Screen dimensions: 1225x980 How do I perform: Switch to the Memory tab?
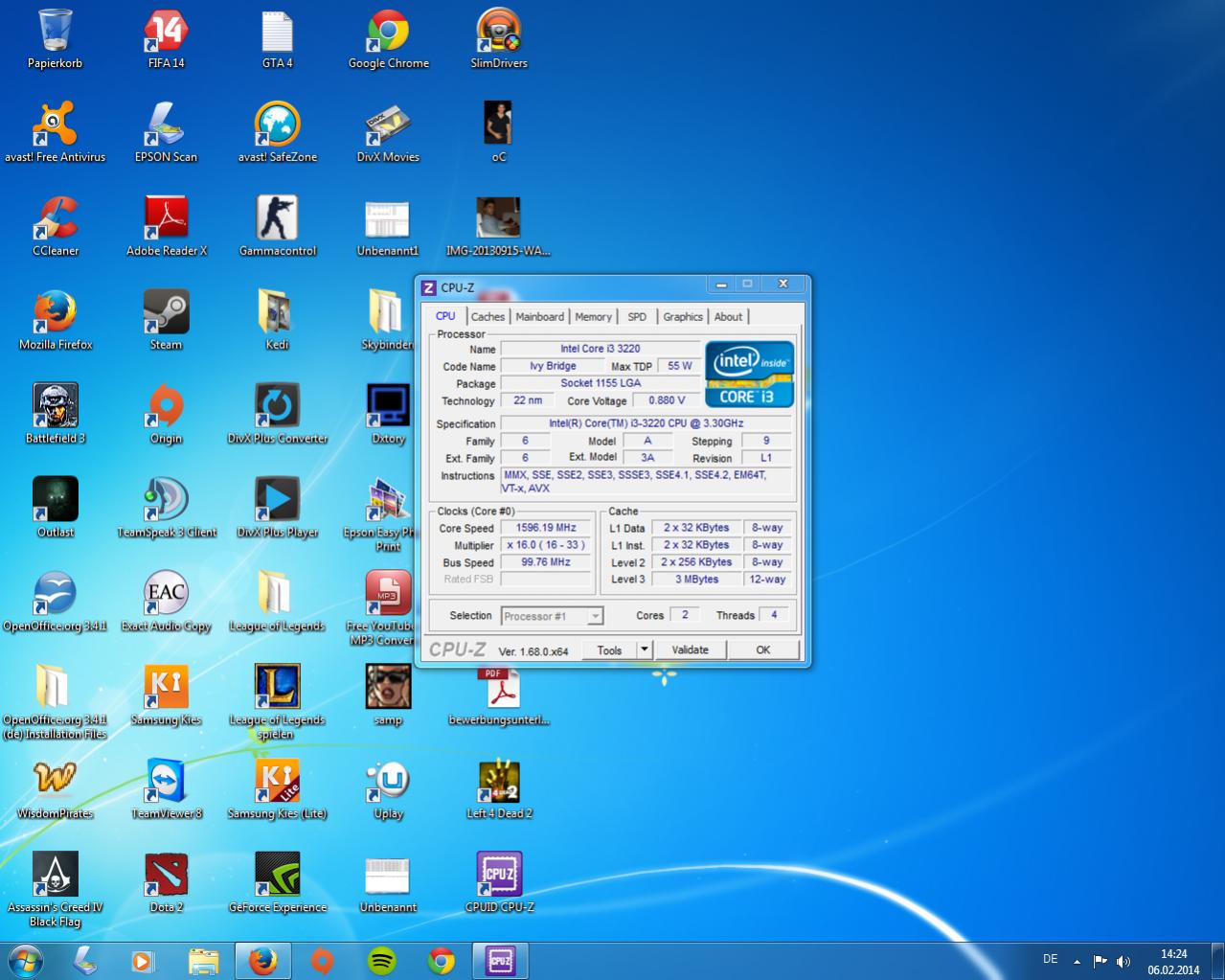point(593,317)
